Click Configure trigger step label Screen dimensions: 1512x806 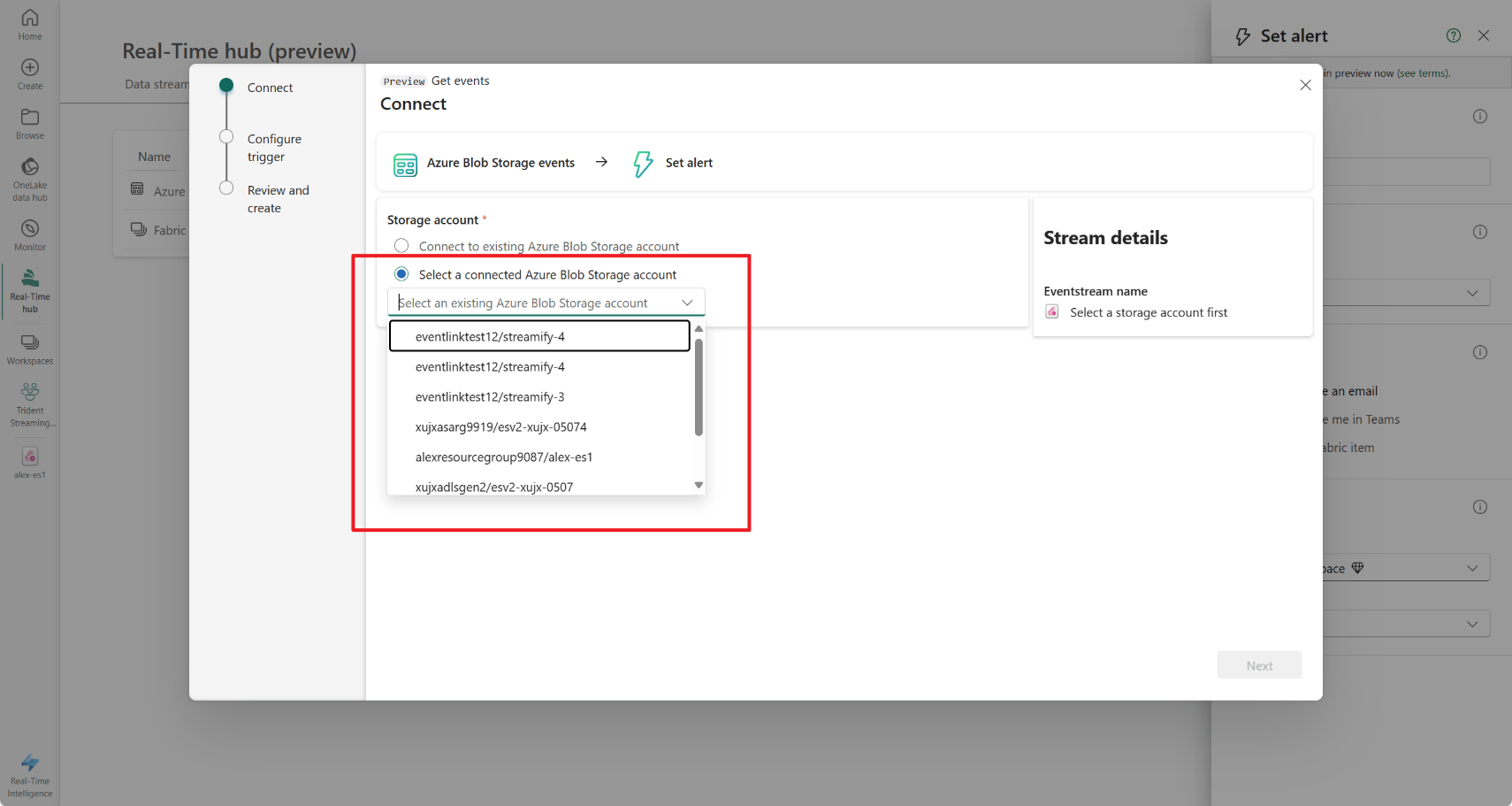[x=274, y=148]
